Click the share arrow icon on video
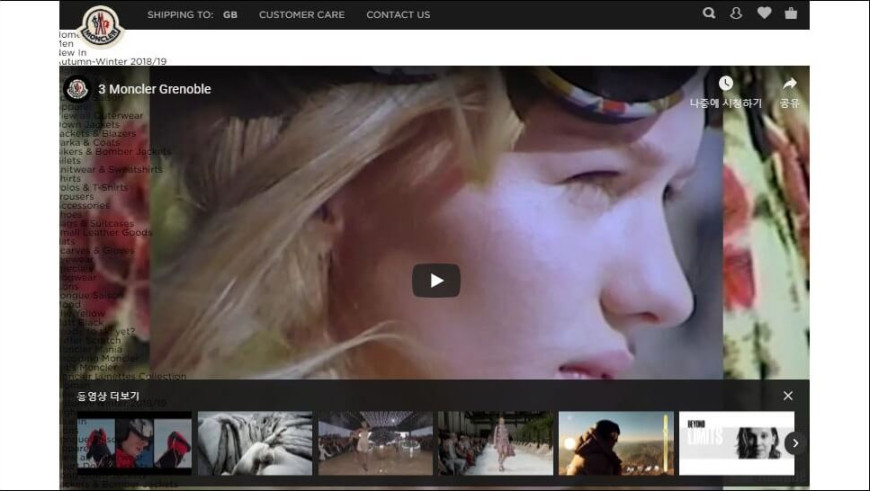Screen dimensions: 870x491 790,83
